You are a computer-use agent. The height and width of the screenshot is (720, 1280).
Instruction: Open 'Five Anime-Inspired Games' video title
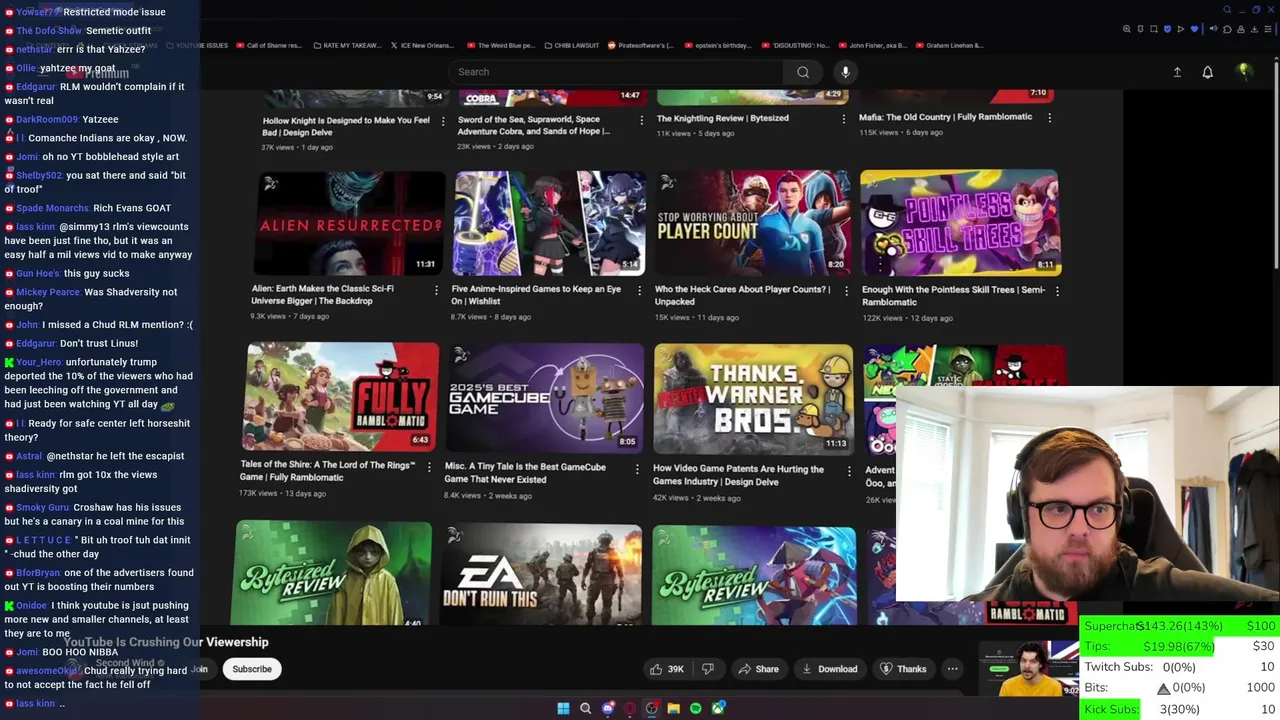point(536,295)
